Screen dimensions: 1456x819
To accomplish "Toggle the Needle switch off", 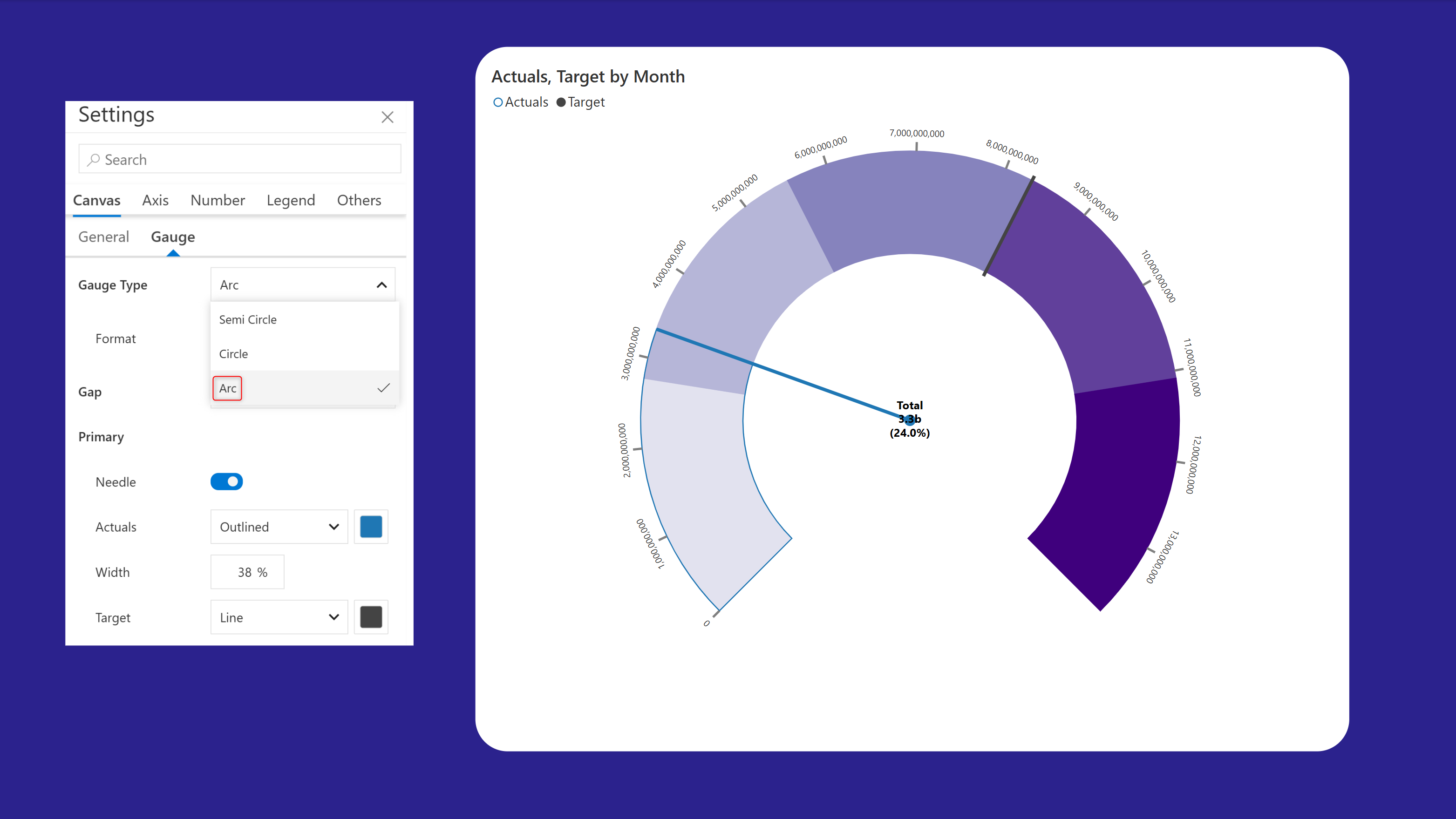I will [x=227, y=482].
